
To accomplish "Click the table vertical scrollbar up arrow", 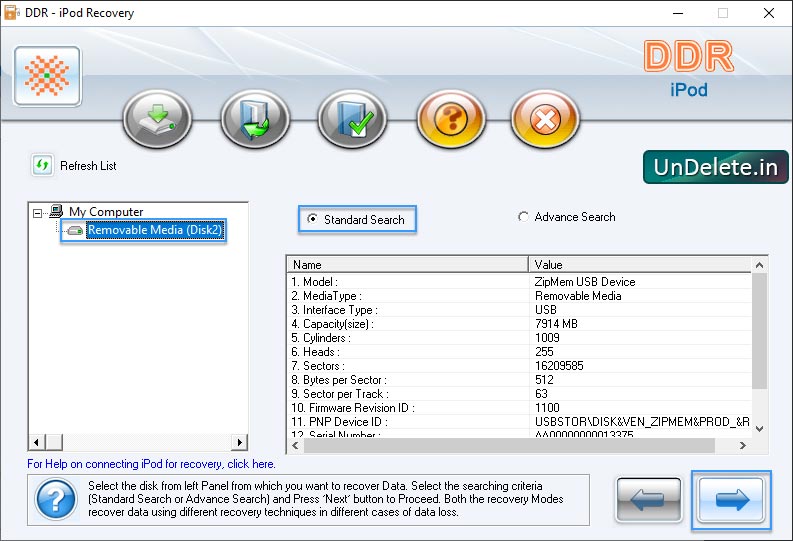I will [759, 265].
